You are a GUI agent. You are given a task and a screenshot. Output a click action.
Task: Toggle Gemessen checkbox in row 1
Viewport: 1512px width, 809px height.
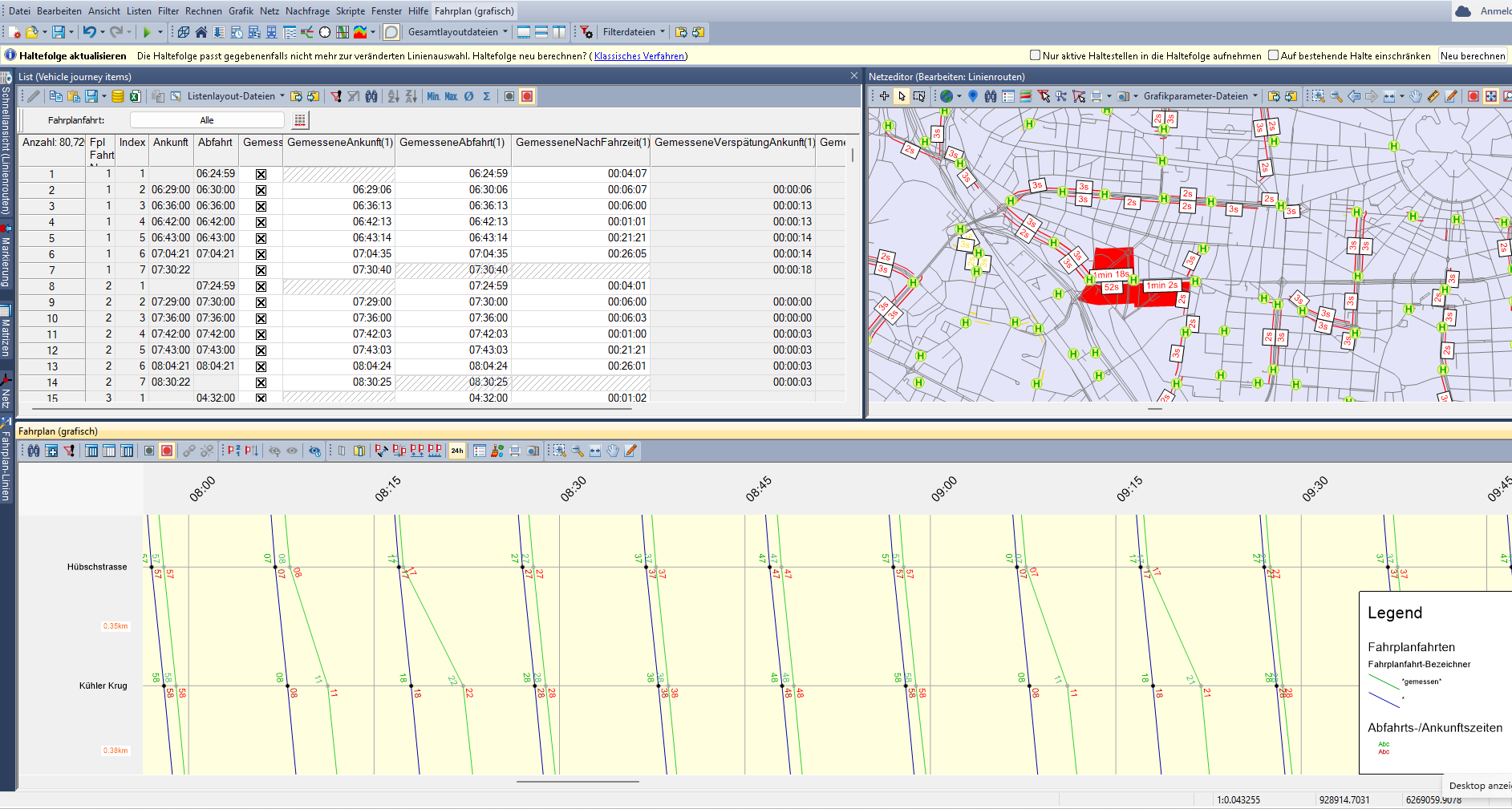point(261,174)
